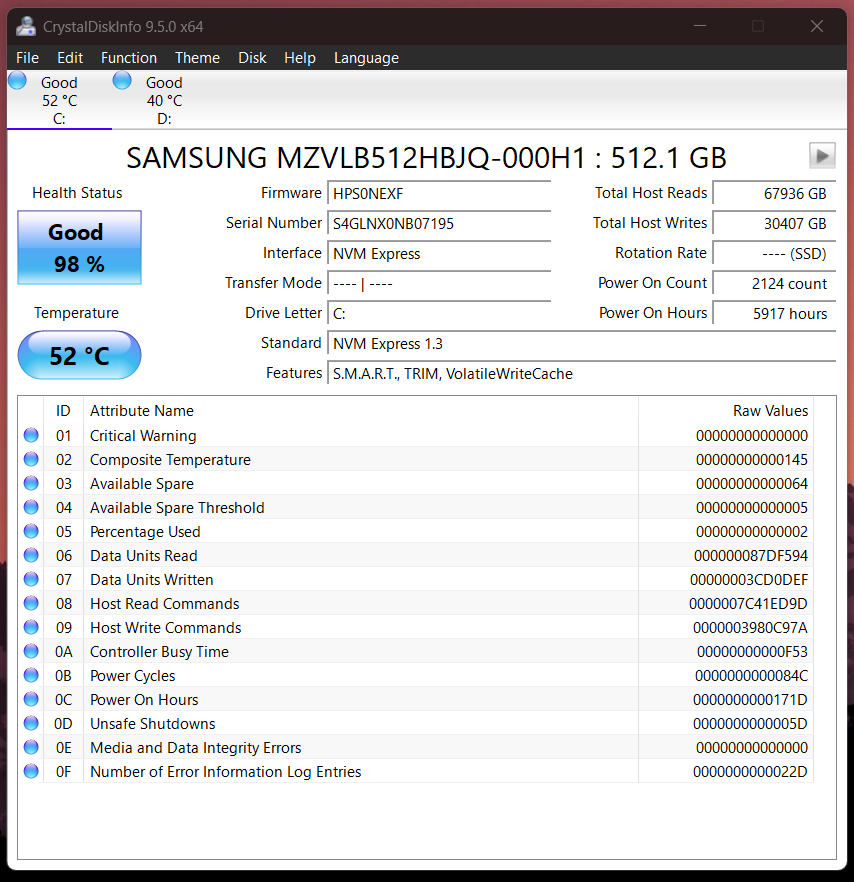Click the Features field
The width and height of the screenshot is (854, 882).
pos(582,374)
